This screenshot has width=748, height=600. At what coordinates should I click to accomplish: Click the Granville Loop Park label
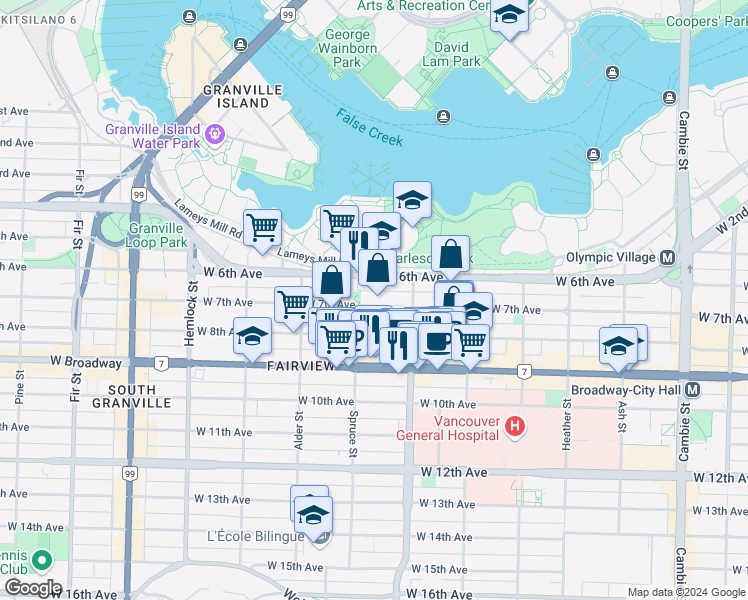(156, 235)
